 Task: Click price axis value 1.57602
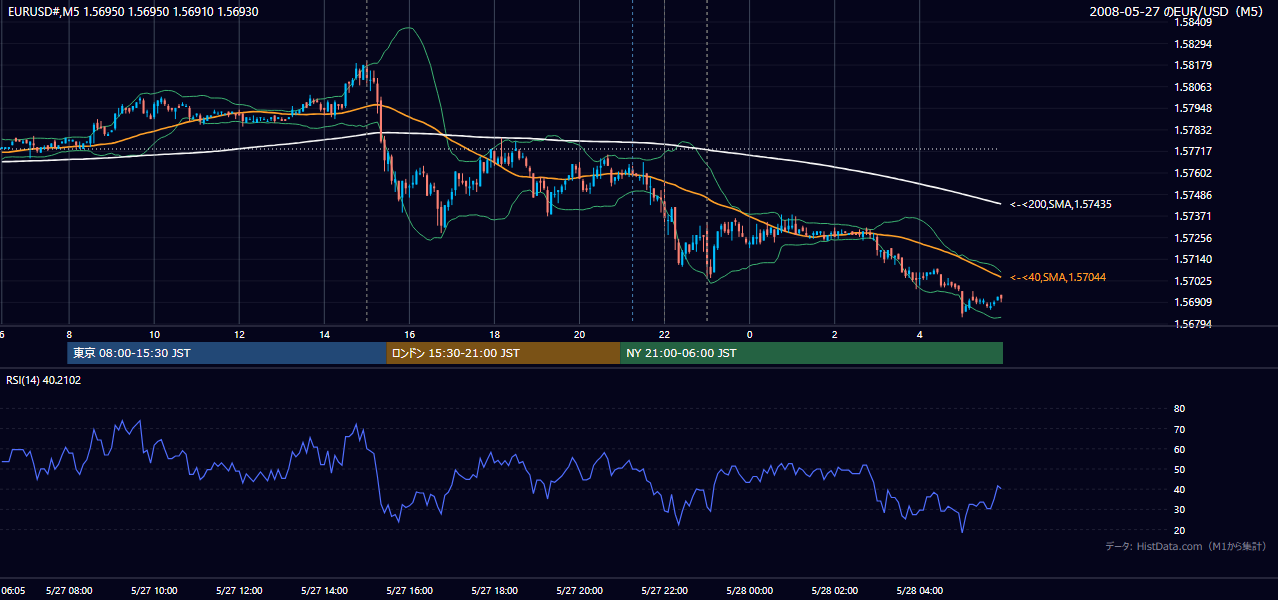(x=1195, y=173)
